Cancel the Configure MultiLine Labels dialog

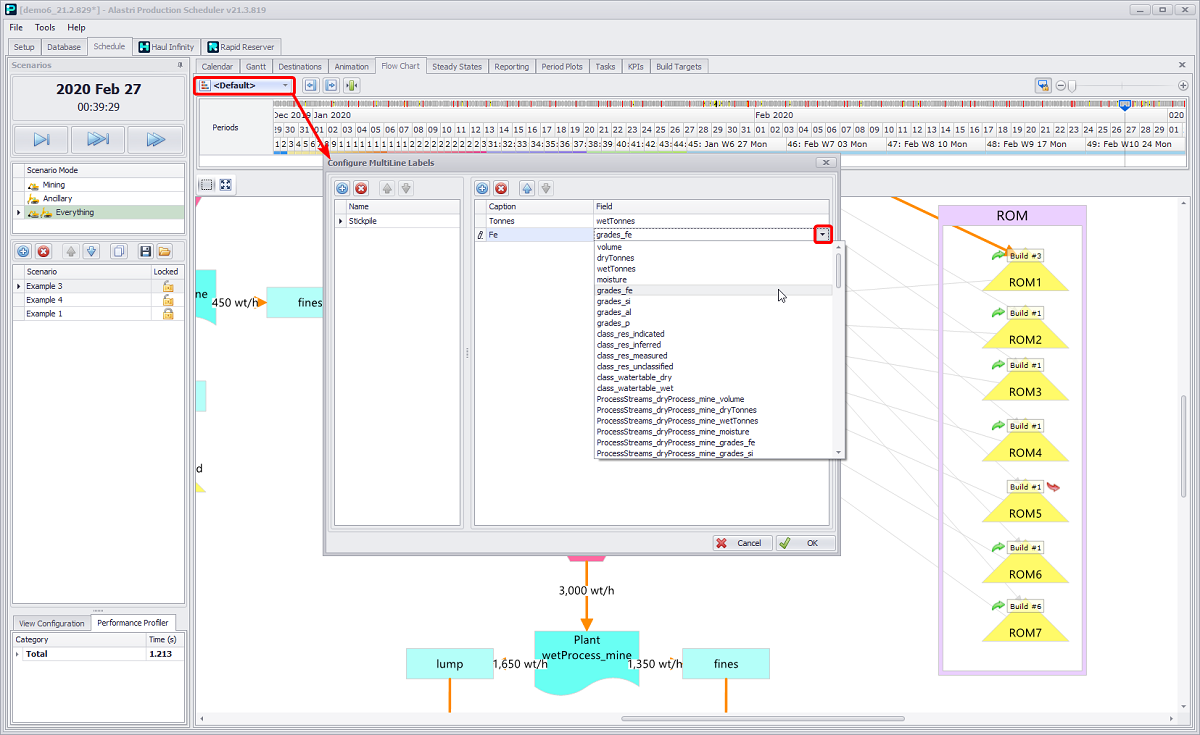point(741,543)
